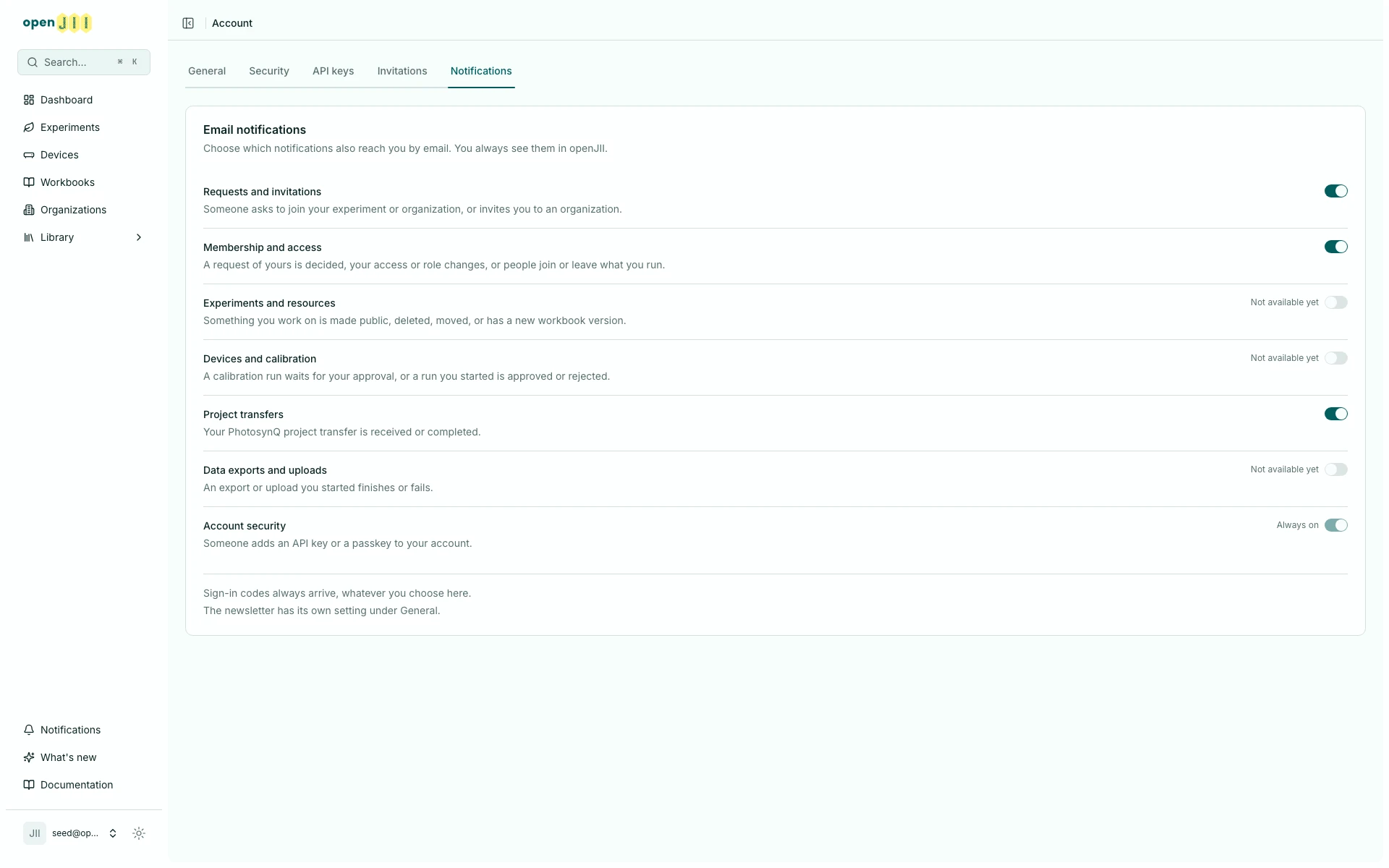This screenshot has width=1389, height=868.
Task: Open Documentation link
Action: (x=84, y=785)
